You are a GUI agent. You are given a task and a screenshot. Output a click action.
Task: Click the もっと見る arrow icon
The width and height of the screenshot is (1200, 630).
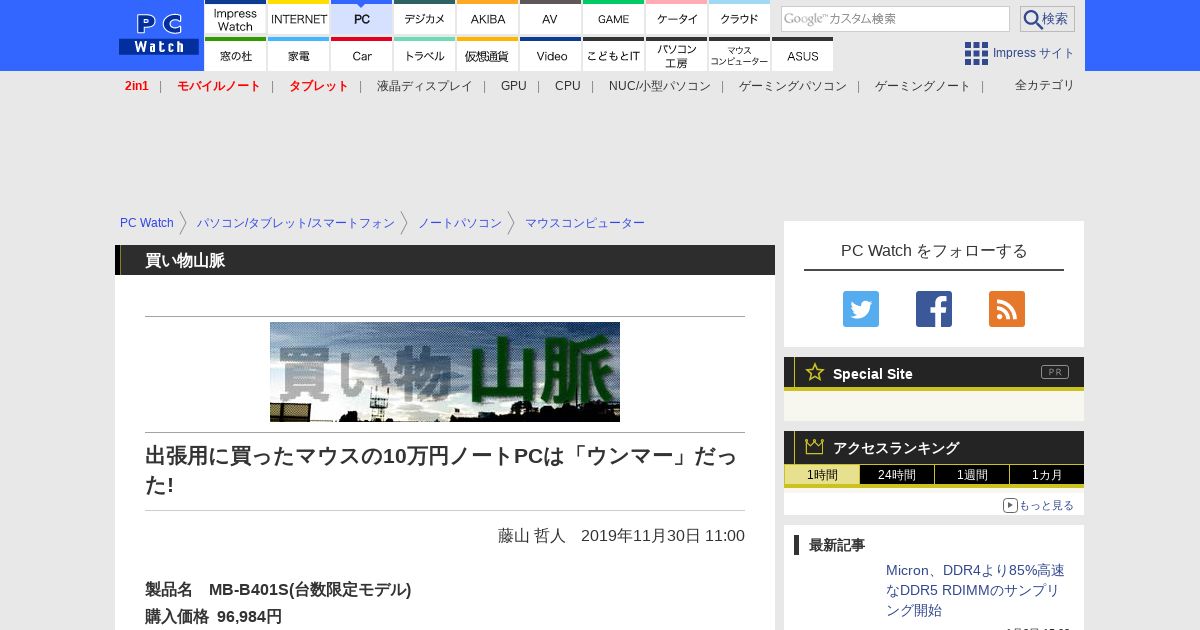1010,505
